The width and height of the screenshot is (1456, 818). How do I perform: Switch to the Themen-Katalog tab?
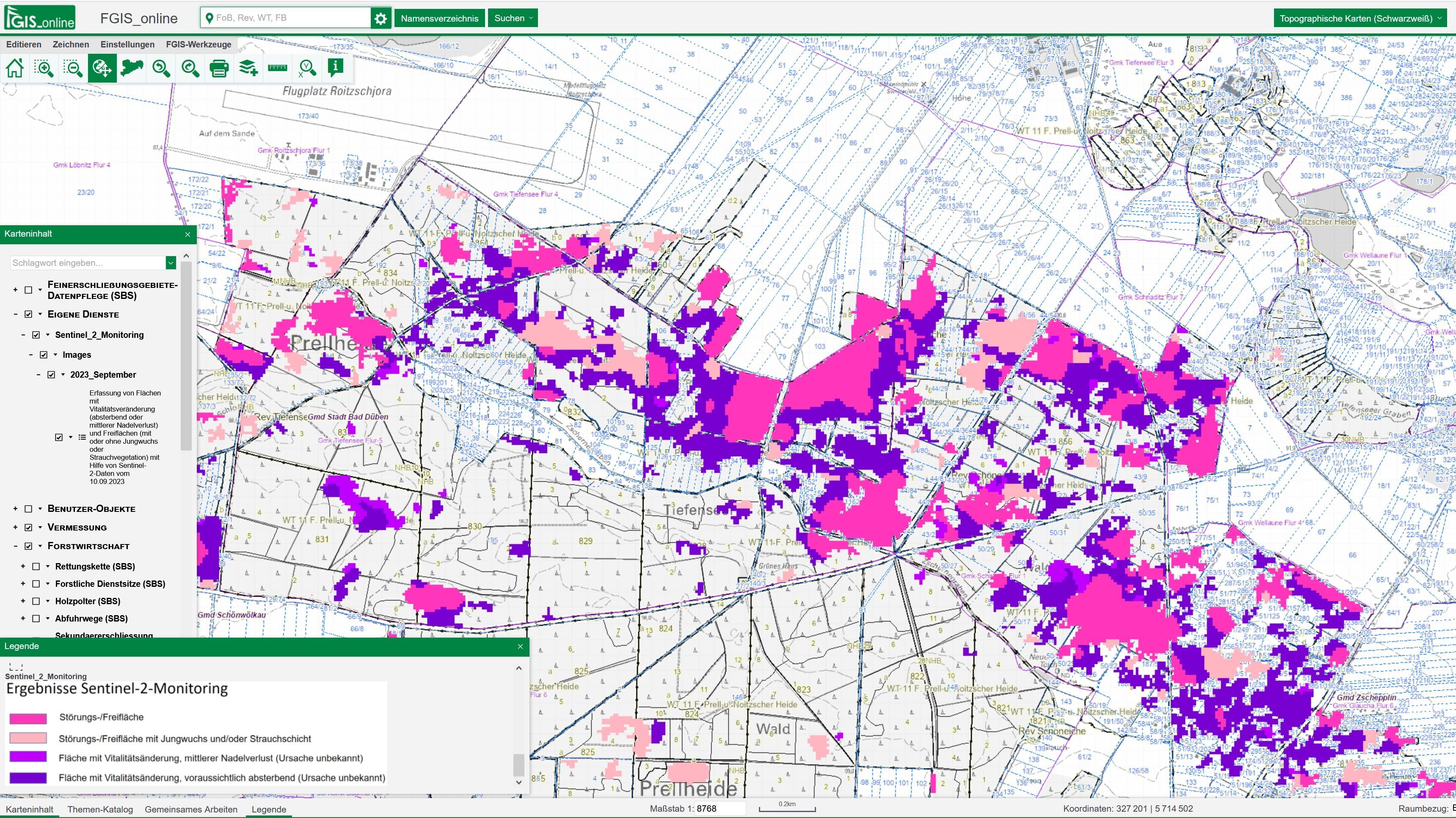pyautogui.click(x=100, y=809)
